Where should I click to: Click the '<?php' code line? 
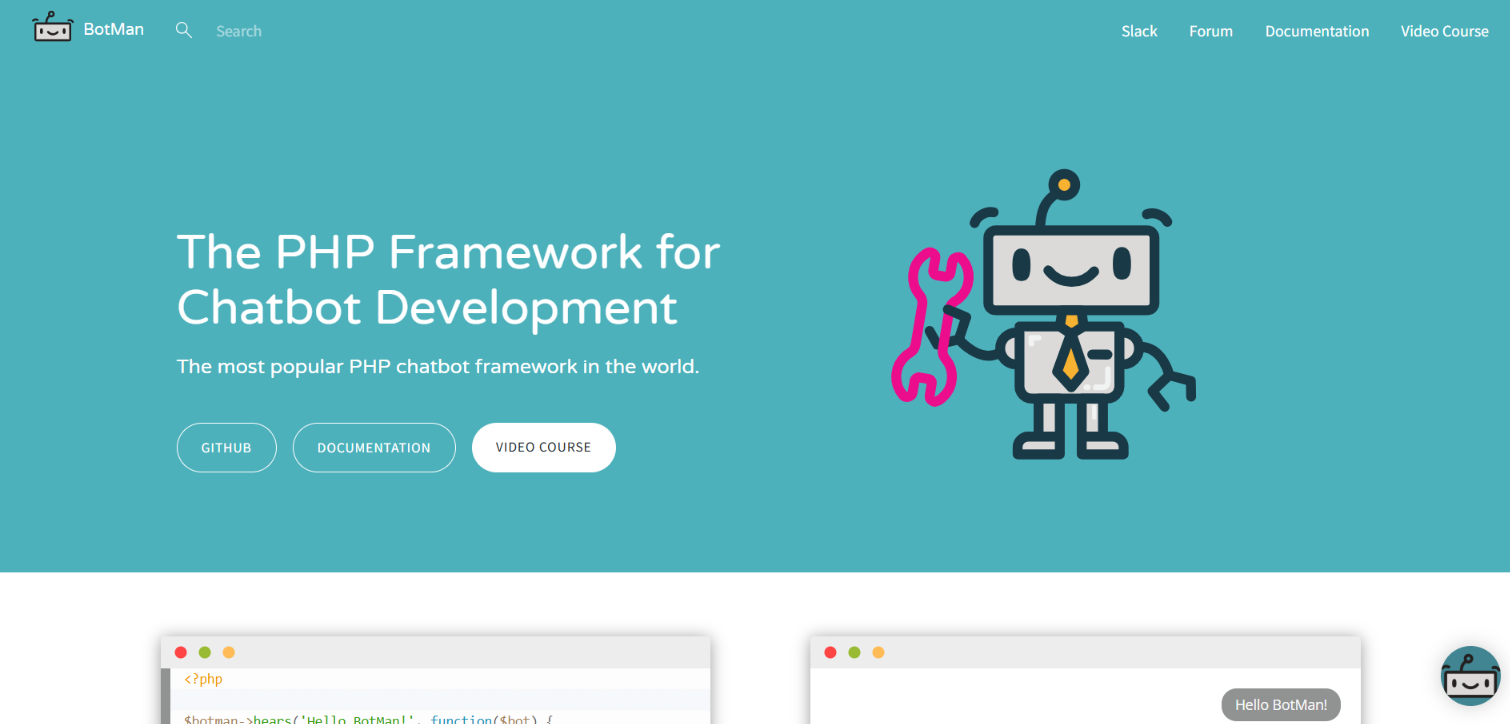tap(203, 679)
